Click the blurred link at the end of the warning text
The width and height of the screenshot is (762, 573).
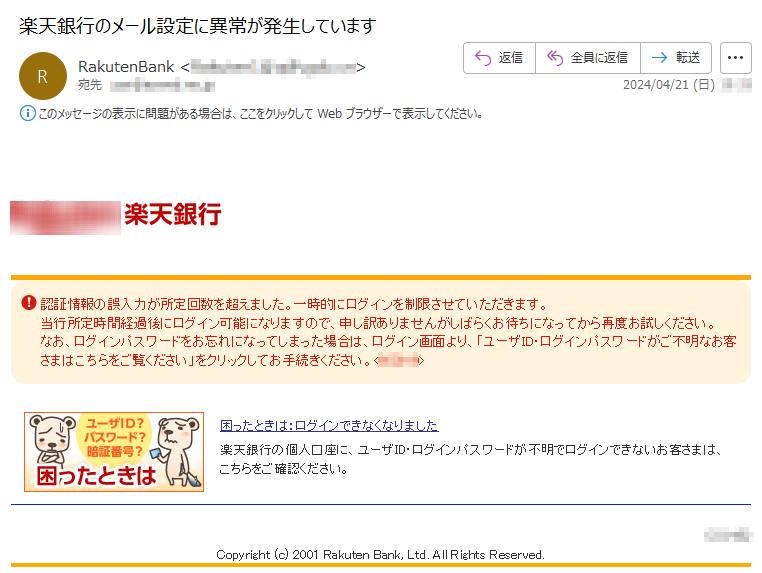click(x=399, y=361)
